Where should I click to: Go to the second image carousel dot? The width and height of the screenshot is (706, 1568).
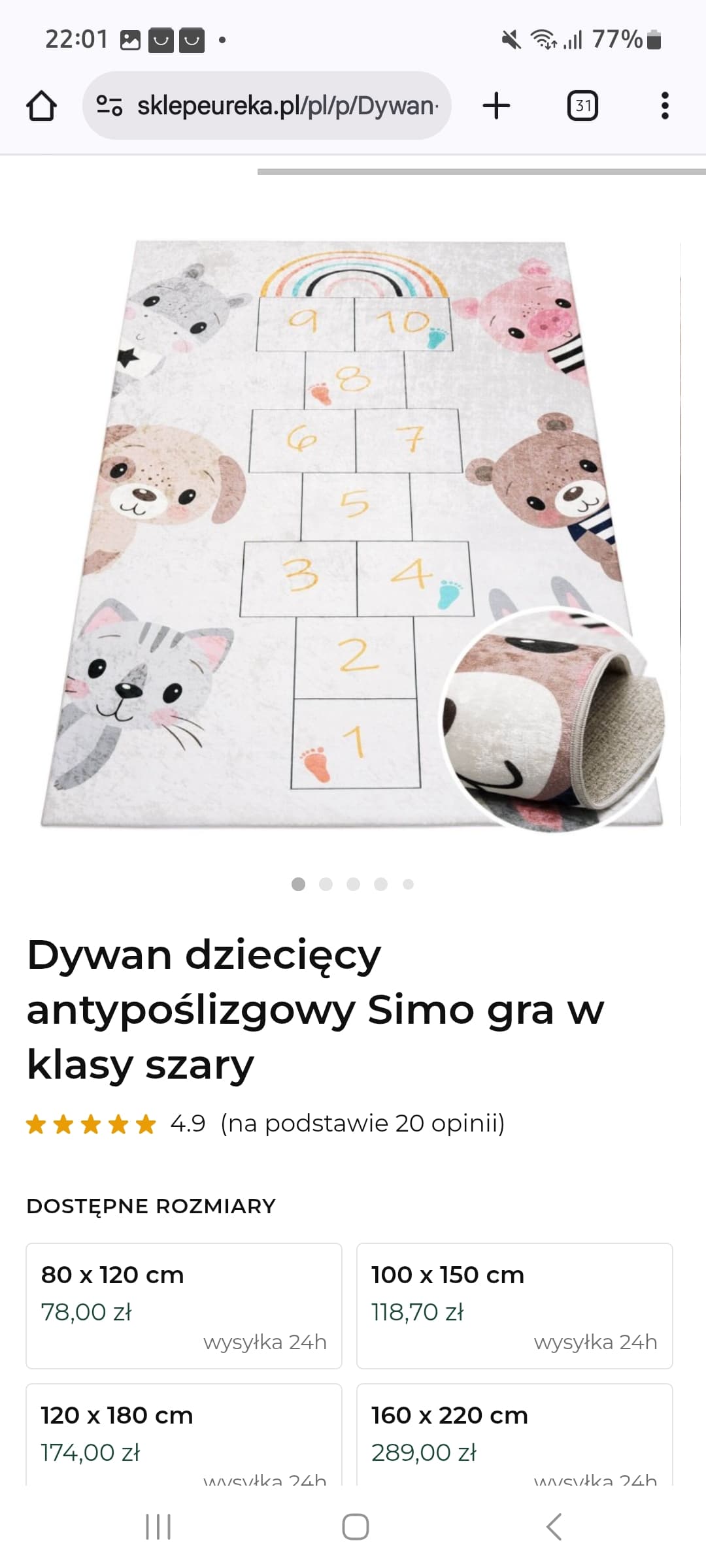click(326, 884)
